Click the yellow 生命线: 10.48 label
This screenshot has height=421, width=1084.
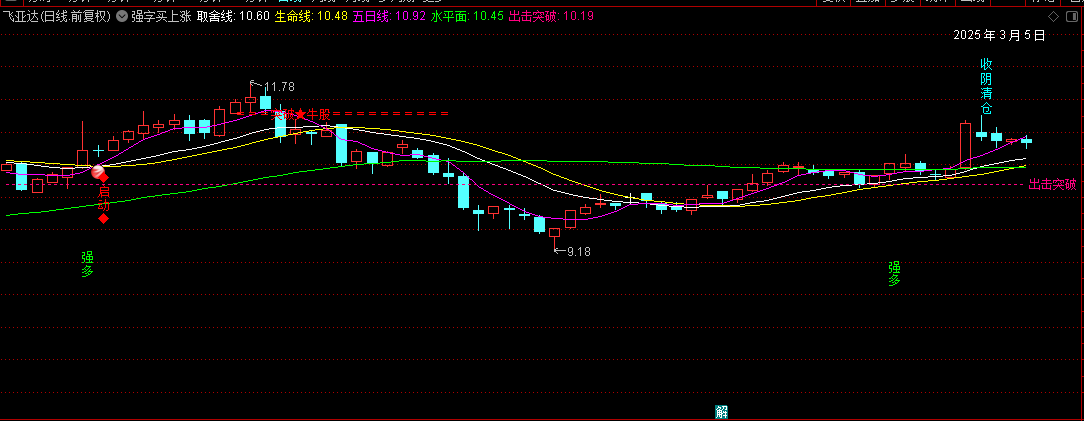(311, 17)
